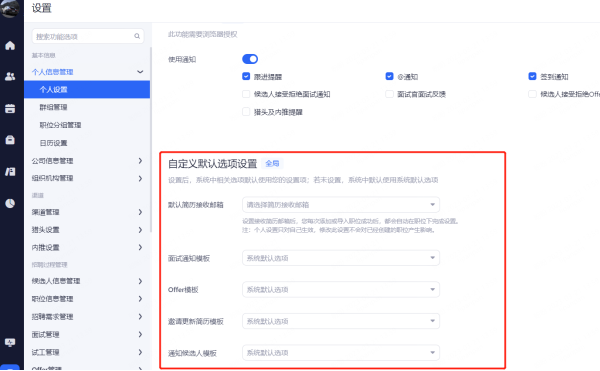Open the 默认简历接收邮箱 dropdown
This screenshot has height=371, width=600.
[341, 205]
